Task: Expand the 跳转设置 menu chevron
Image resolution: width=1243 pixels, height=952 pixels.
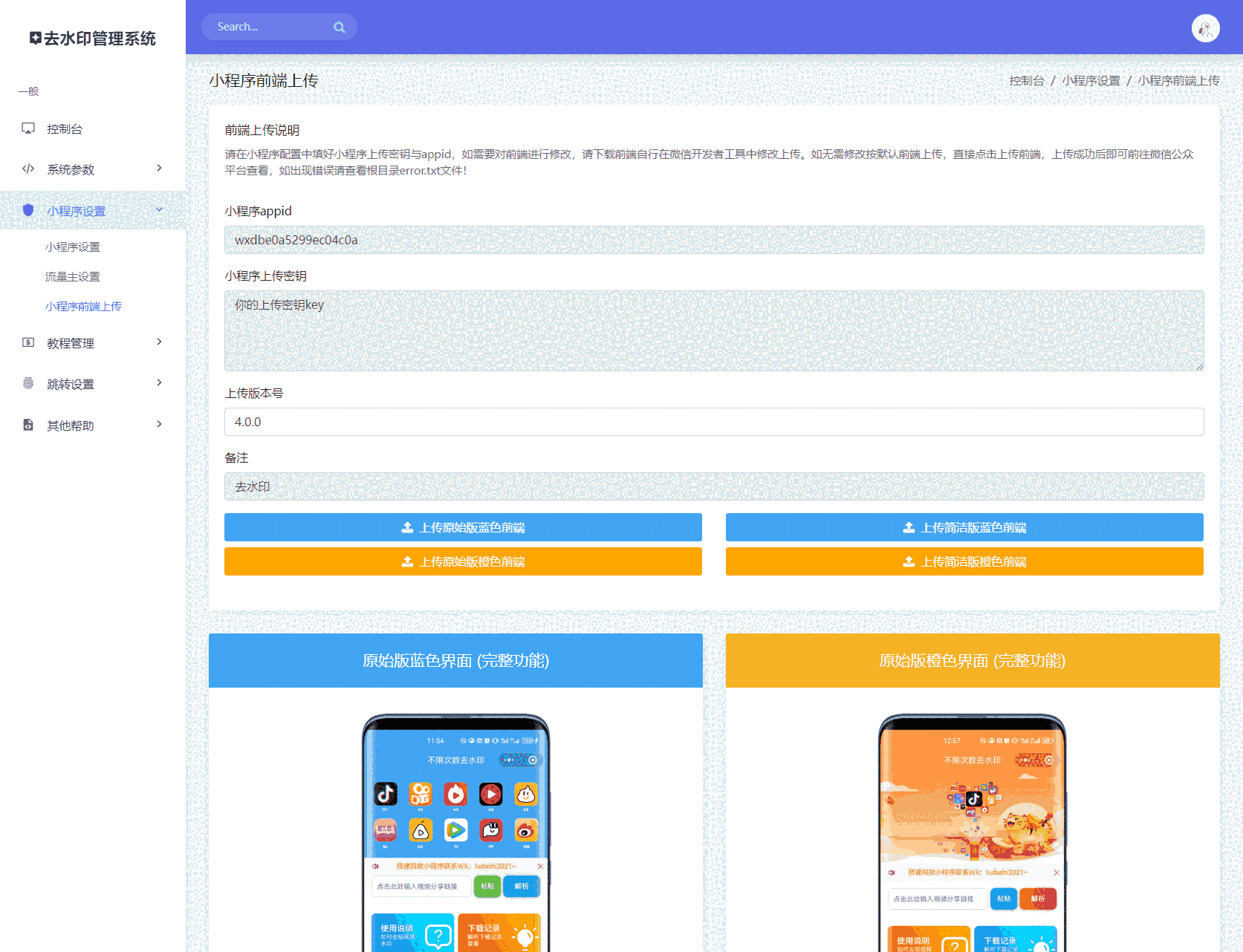Action: (x=159, y=383)
